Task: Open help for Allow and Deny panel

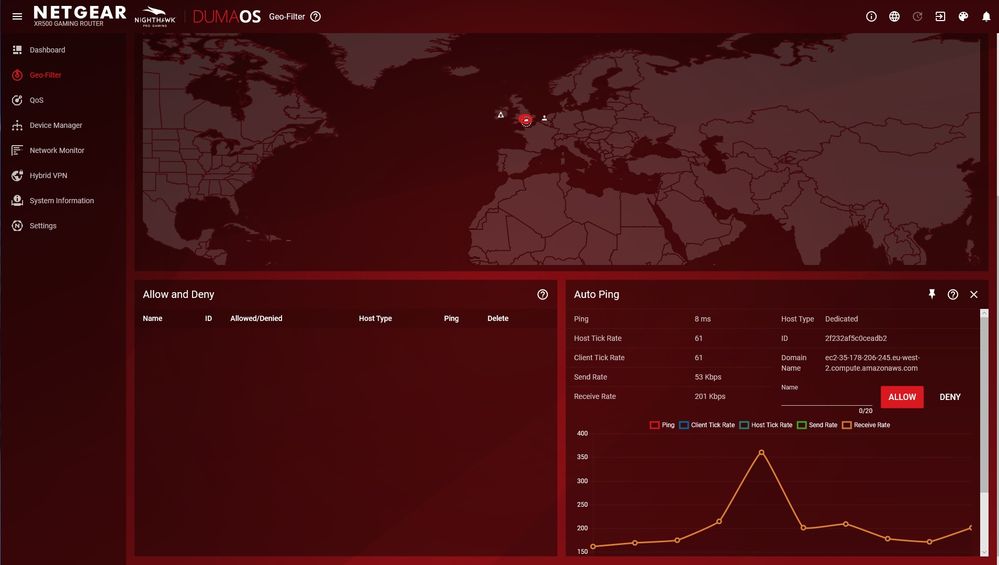Action: (x=542, y=295)
